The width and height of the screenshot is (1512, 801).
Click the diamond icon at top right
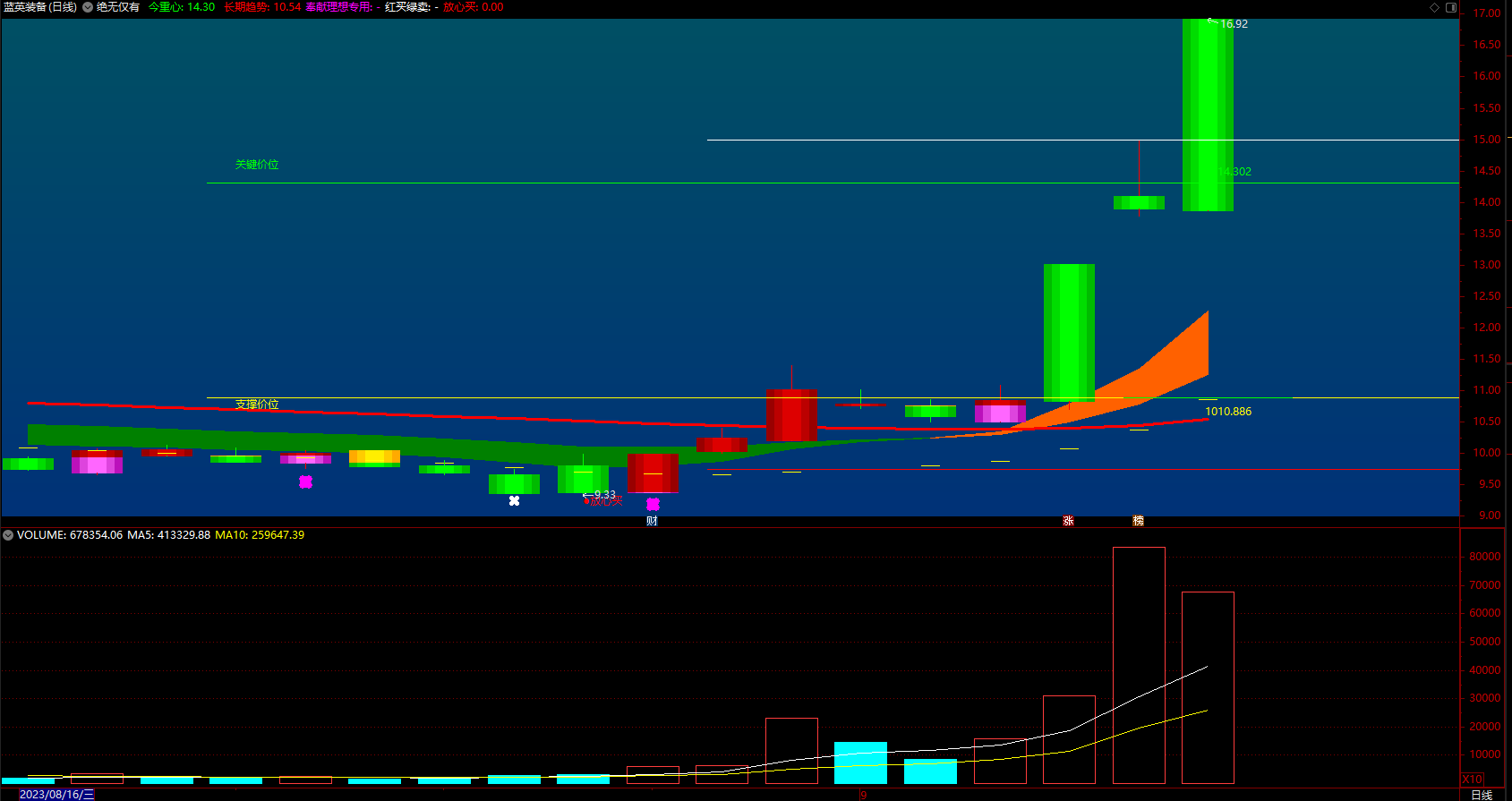[1434, 7]
